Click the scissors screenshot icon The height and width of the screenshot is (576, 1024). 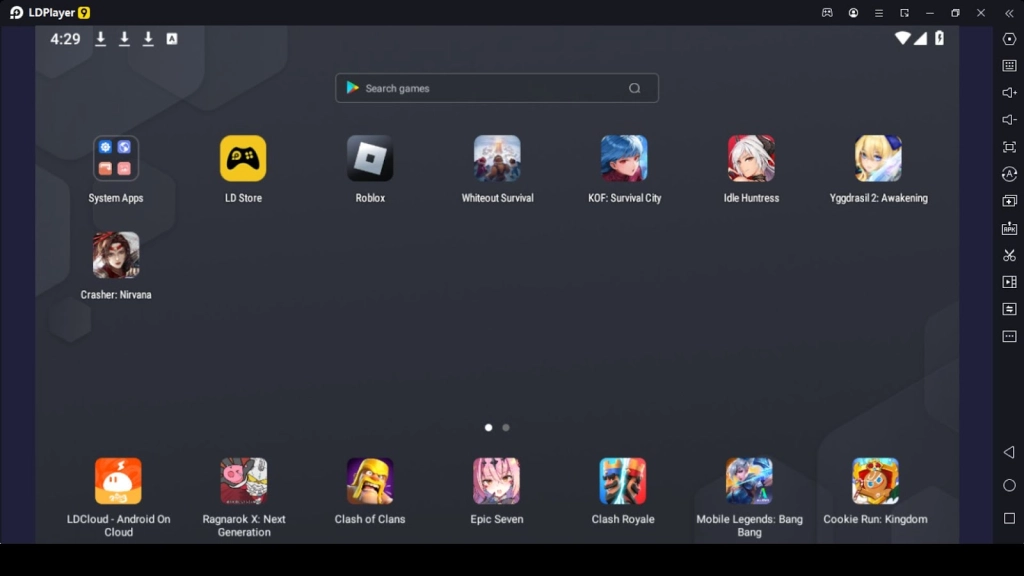[1009, 255]
